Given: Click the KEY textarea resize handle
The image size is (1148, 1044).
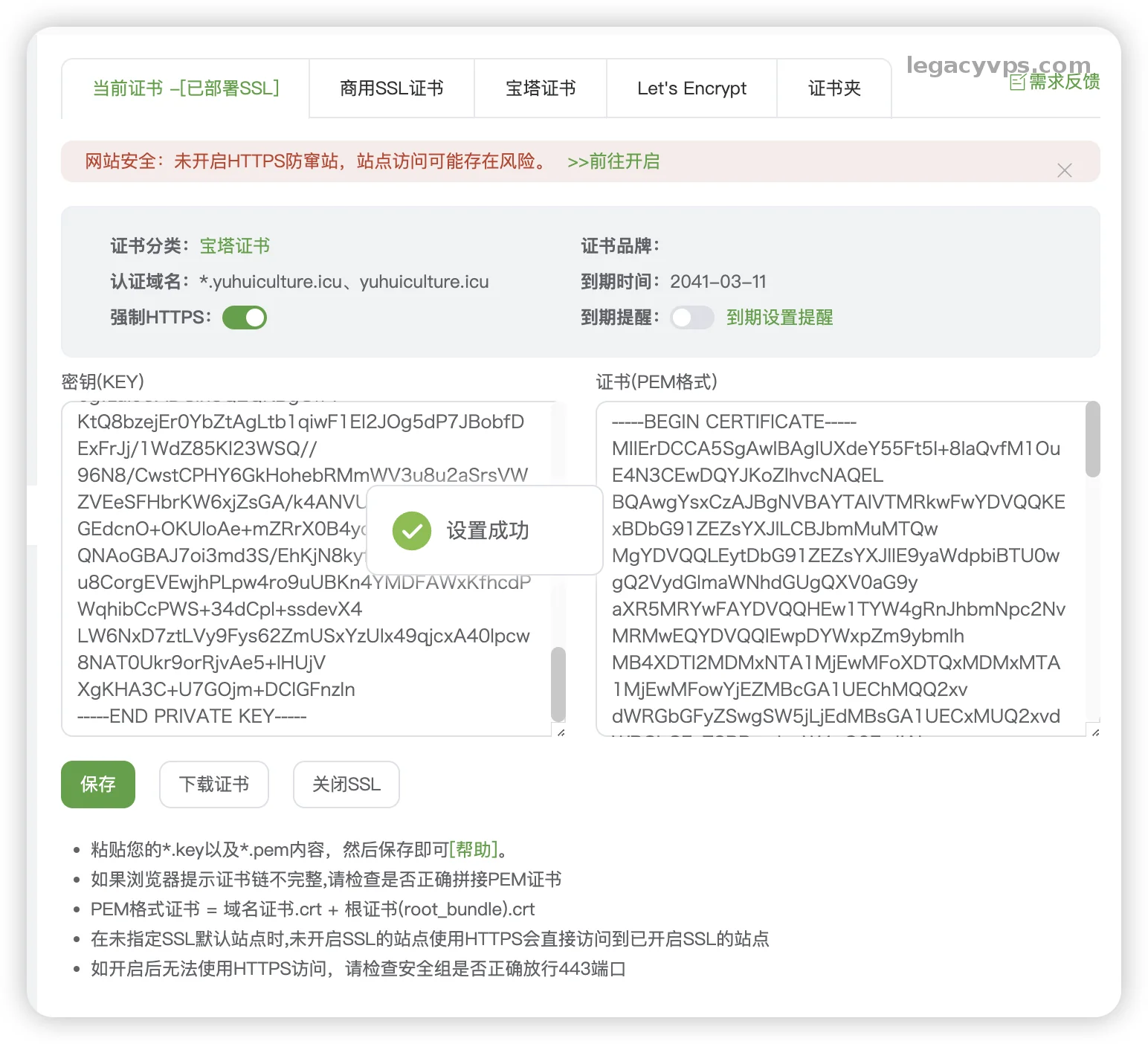Looking at the screenshot, I should tap(561, 732).
